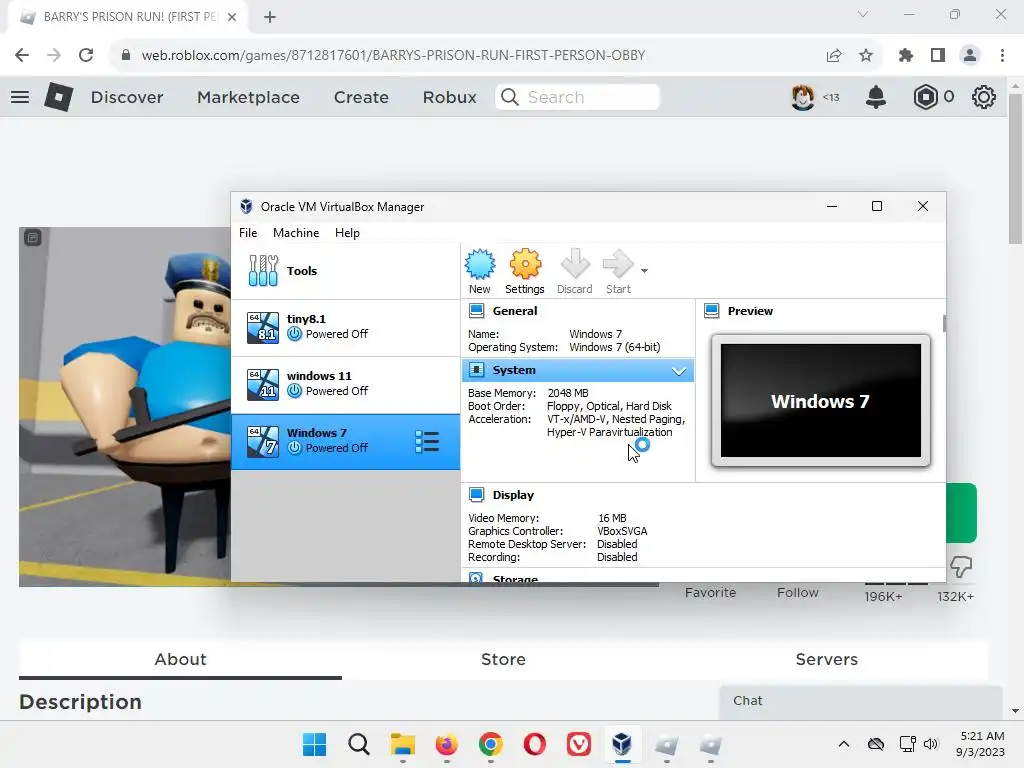Click the Roblox Search field
Screen dimensions: 1024x768
pos(577,97)
